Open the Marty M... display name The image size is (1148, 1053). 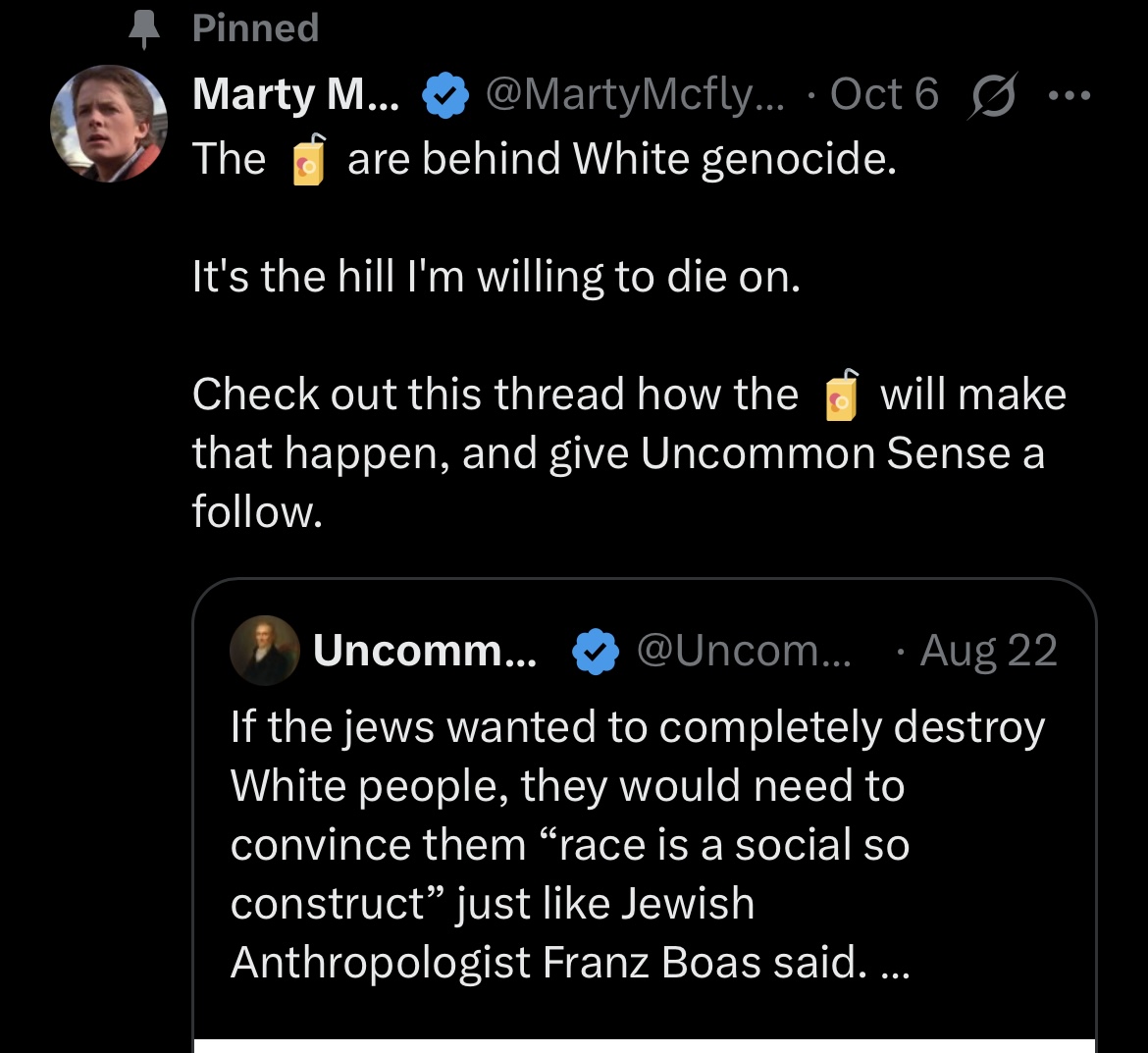coord(295,94)
